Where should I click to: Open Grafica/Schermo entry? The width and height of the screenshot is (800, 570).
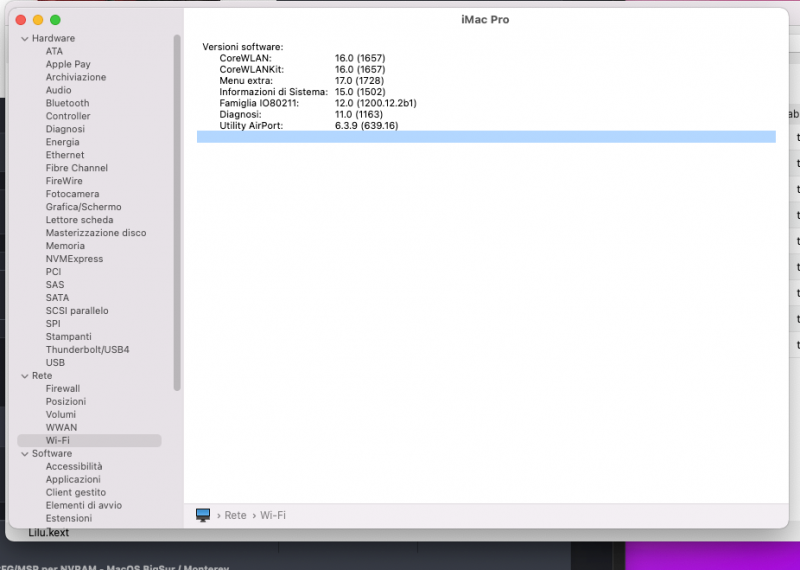click(x=84, y=207)
